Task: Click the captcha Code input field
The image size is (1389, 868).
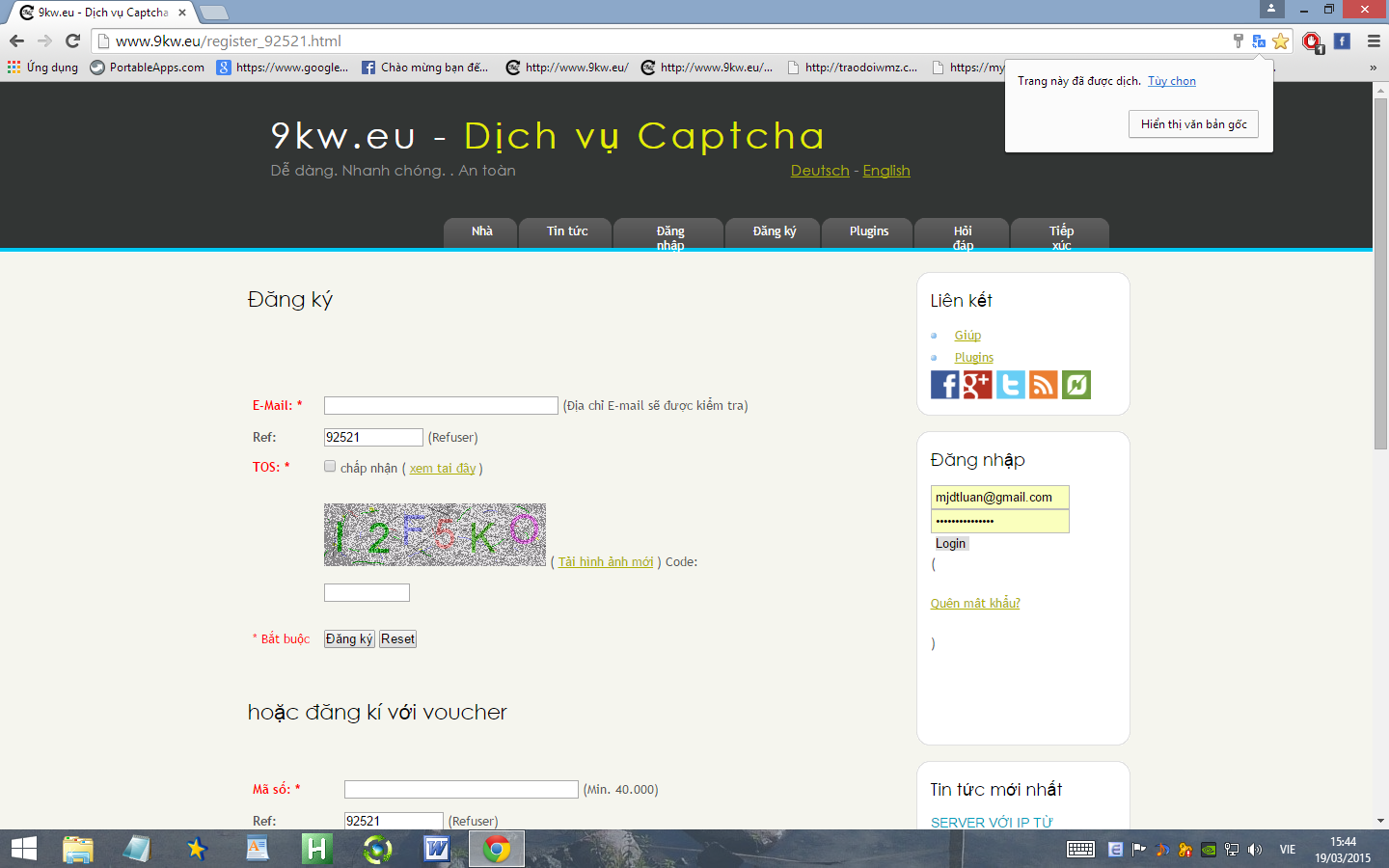Action: (367, 593)
